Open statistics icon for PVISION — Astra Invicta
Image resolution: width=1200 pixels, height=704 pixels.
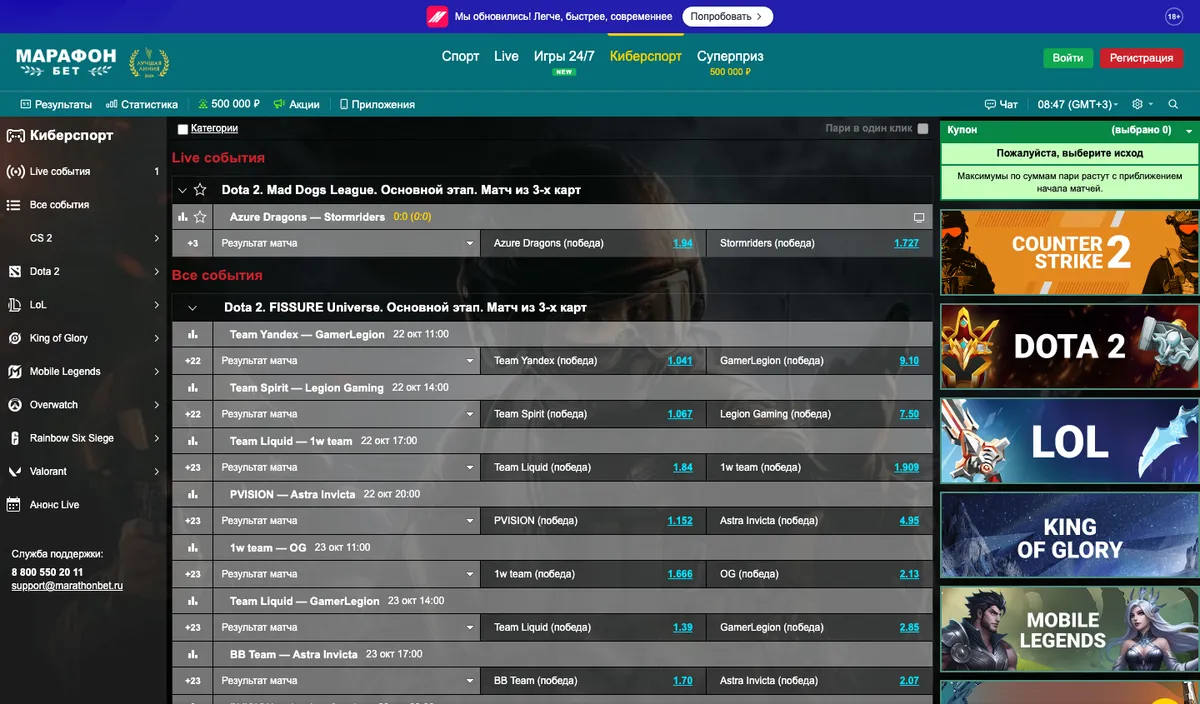[193, 494]
